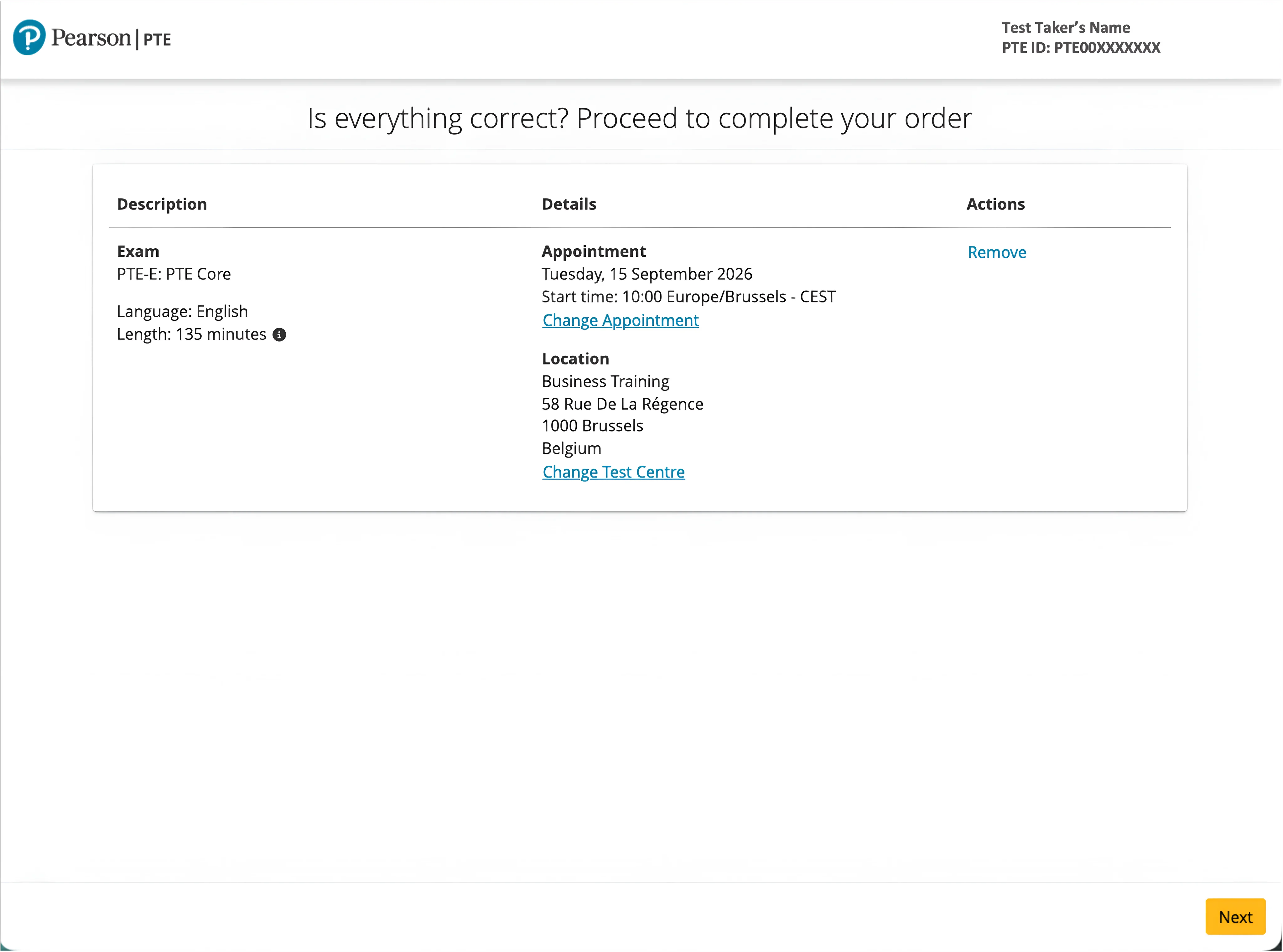Select the PTE ID: PTE00XXXXXXX text
1283x952 pixels.
click(x=1081, y=48)
